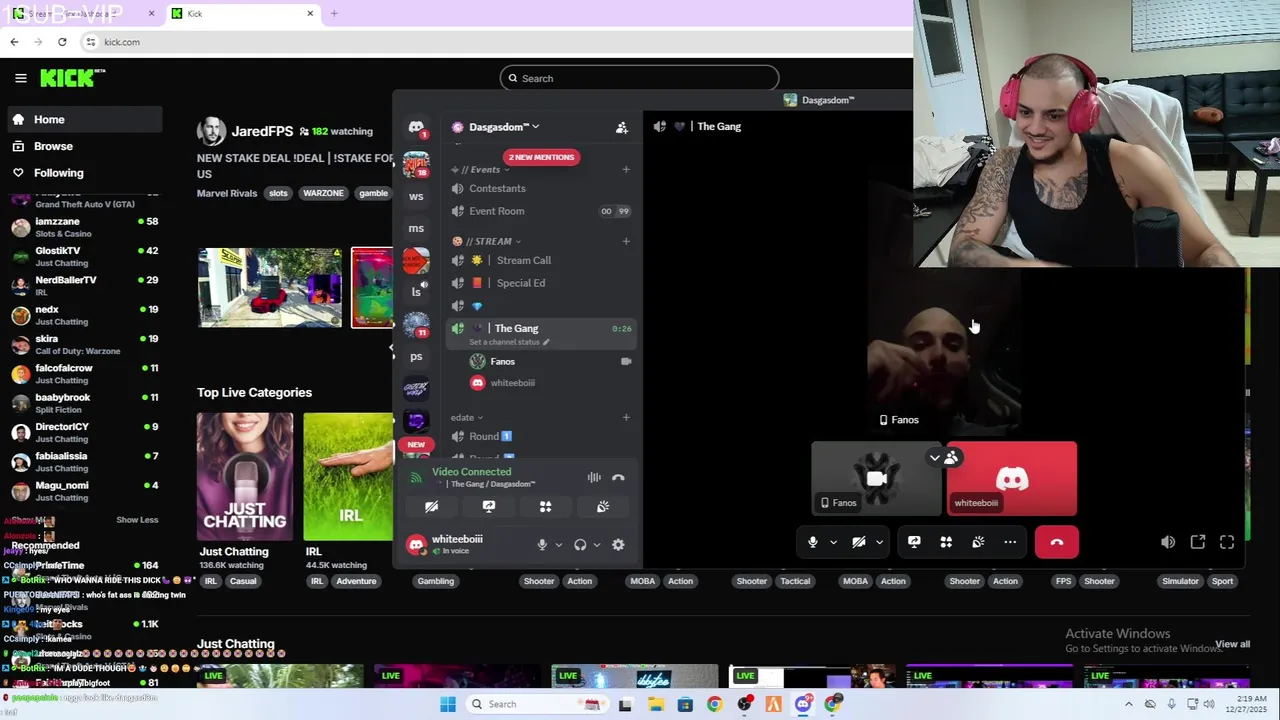Disconnect using the Video Connected panel hang-up icon
Screen dimensions: 1280x720
618,478
